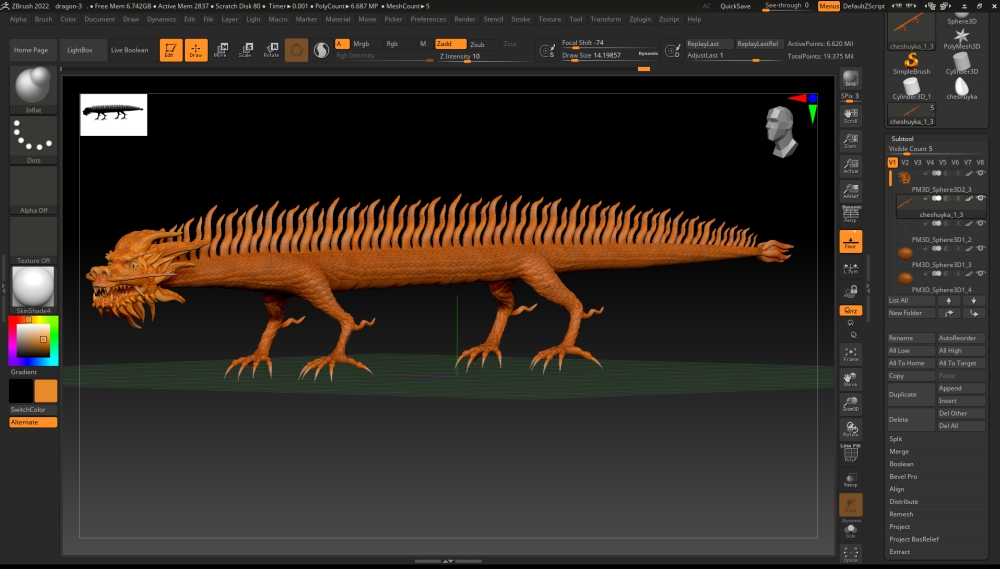
Task: Click the color picker square
Action: 33,341
